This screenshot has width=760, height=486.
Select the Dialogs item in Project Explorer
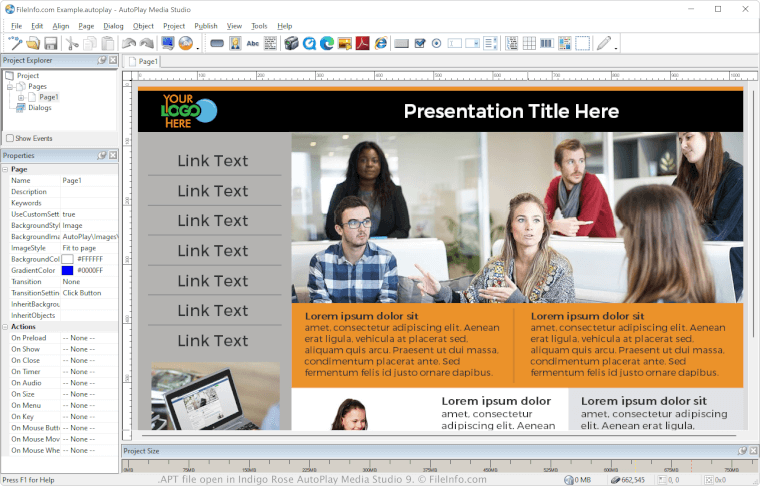(x=39, y=108)
